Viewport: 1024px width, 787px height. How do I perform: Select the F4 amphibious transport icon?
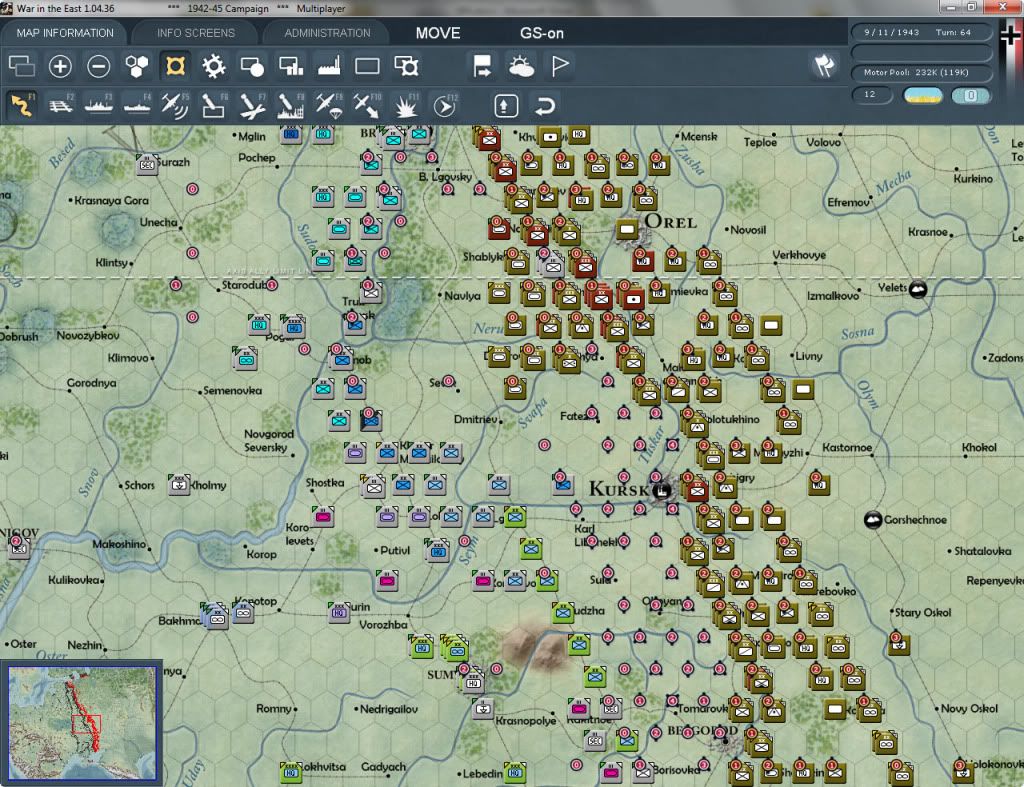136,105
